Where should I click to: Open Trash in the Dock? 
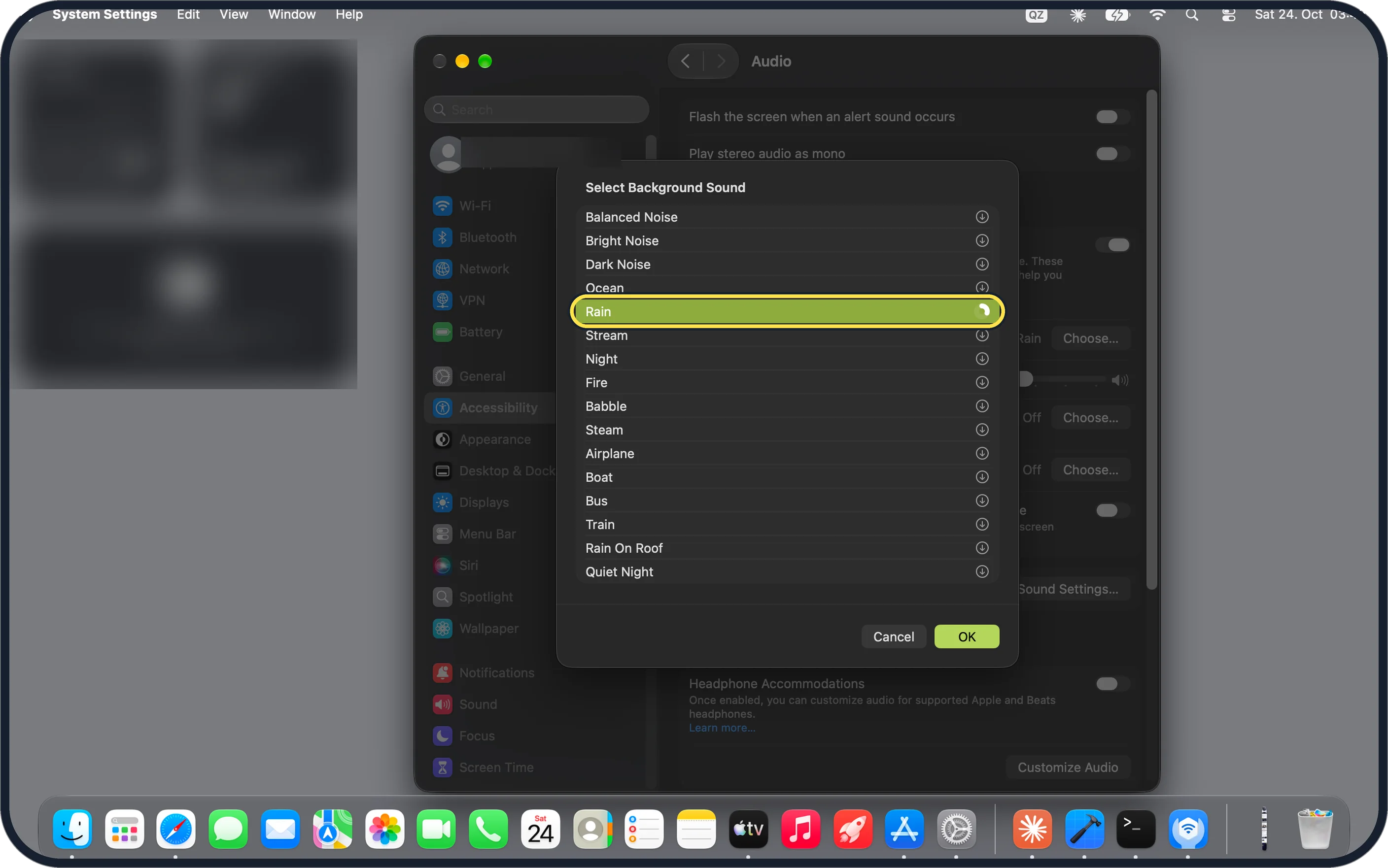(x=1315, y=829)
